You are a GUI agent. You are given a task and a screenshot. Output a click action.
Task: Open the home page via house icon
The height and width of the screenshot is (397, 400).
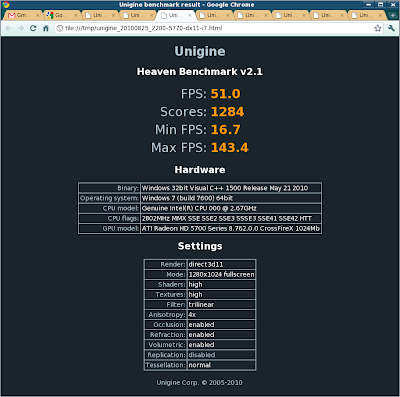click(x=46, y=28)
